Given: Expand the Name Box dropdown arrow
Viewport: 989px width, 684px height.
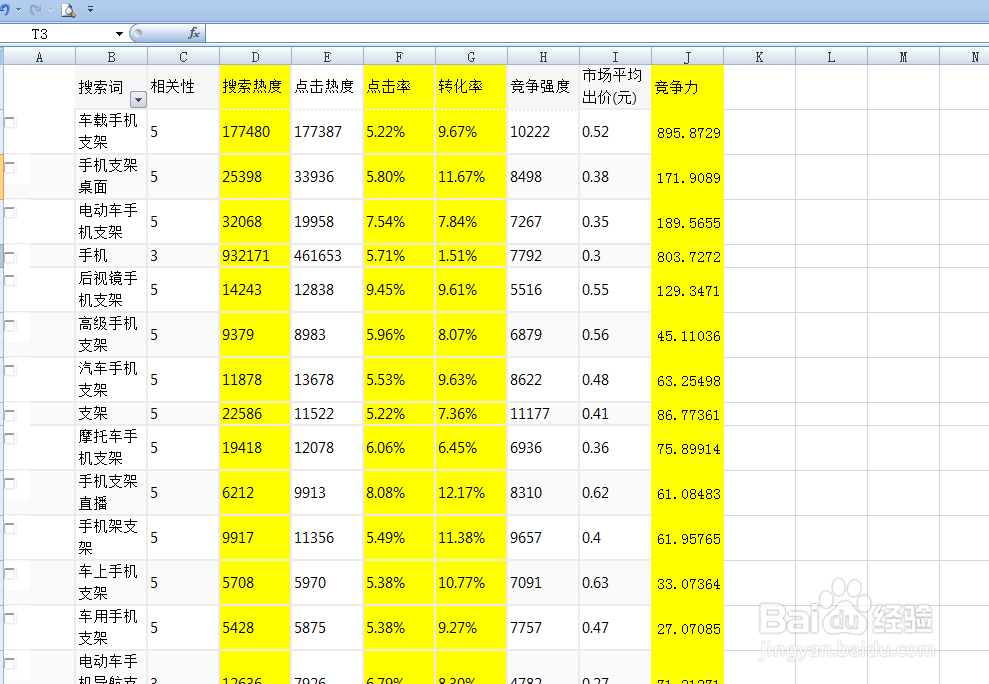Looking at the screenshot, I should tap(119, 33).
